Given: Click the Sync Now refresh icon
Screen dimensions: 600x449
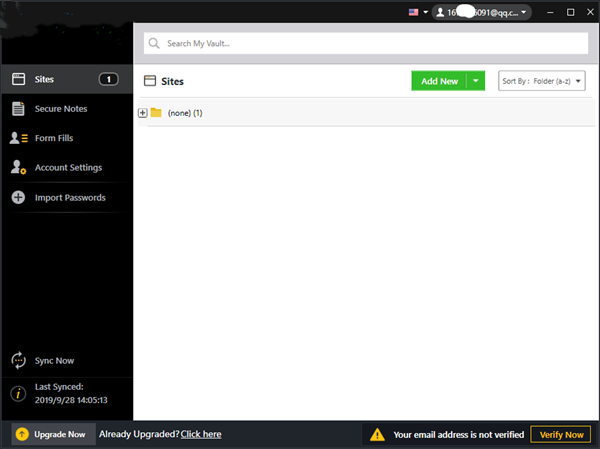Looking at the screenshot, I should [x=18, y=361].
